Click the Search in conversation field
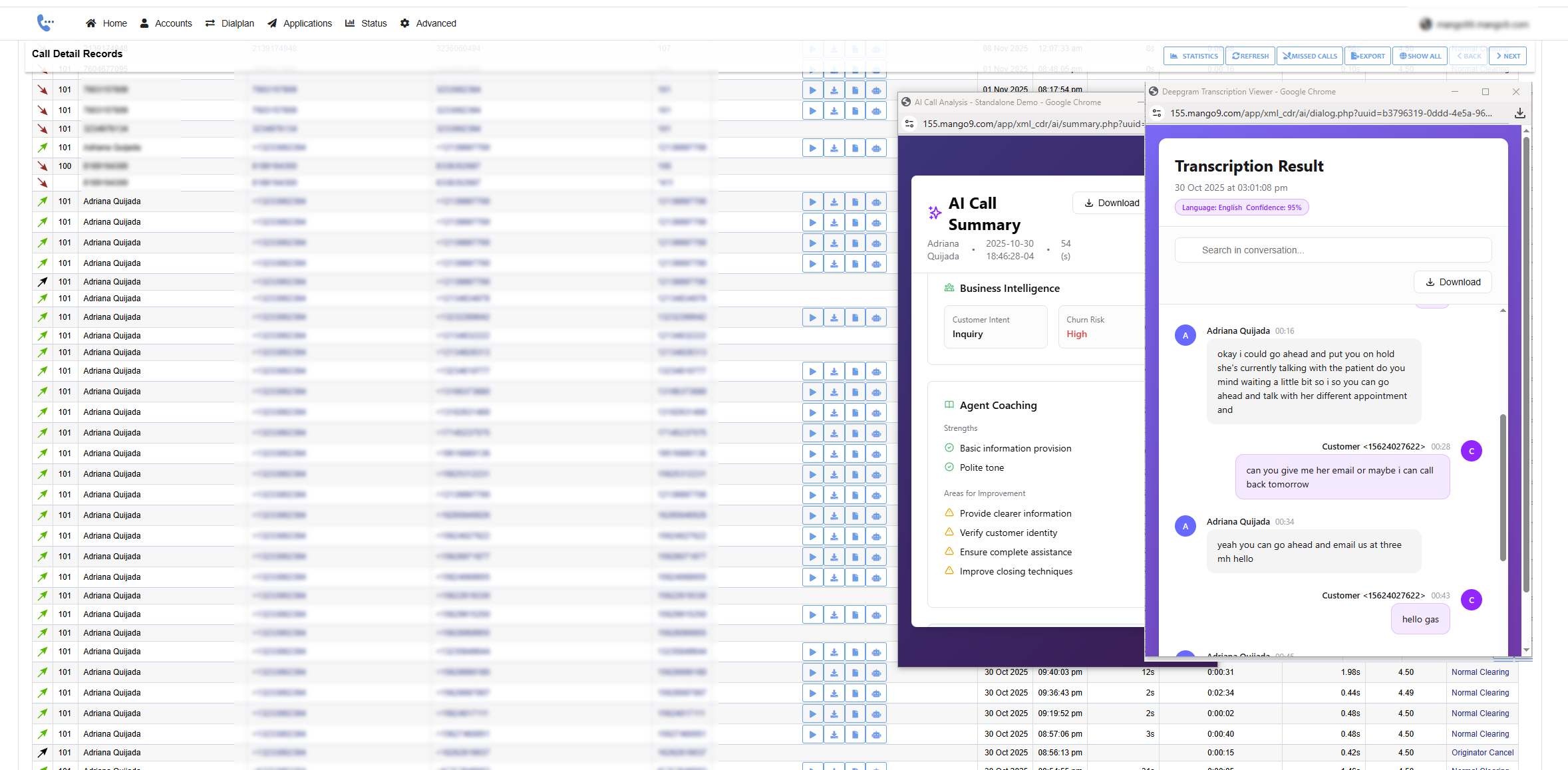The image size is (1568, 770). point(1333,250)
